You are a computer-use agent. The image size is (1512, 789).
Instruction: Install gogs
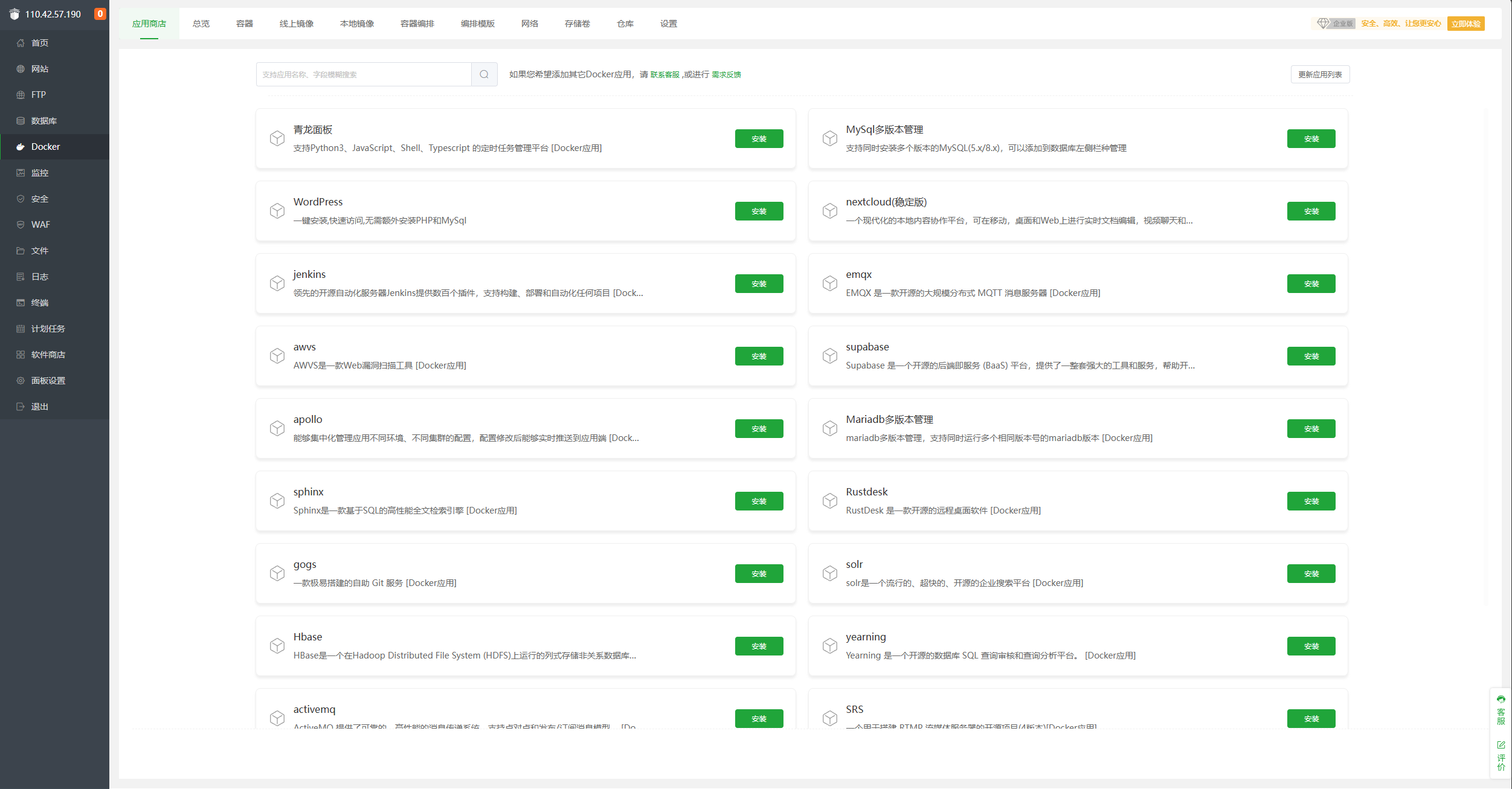coord(759,573)
